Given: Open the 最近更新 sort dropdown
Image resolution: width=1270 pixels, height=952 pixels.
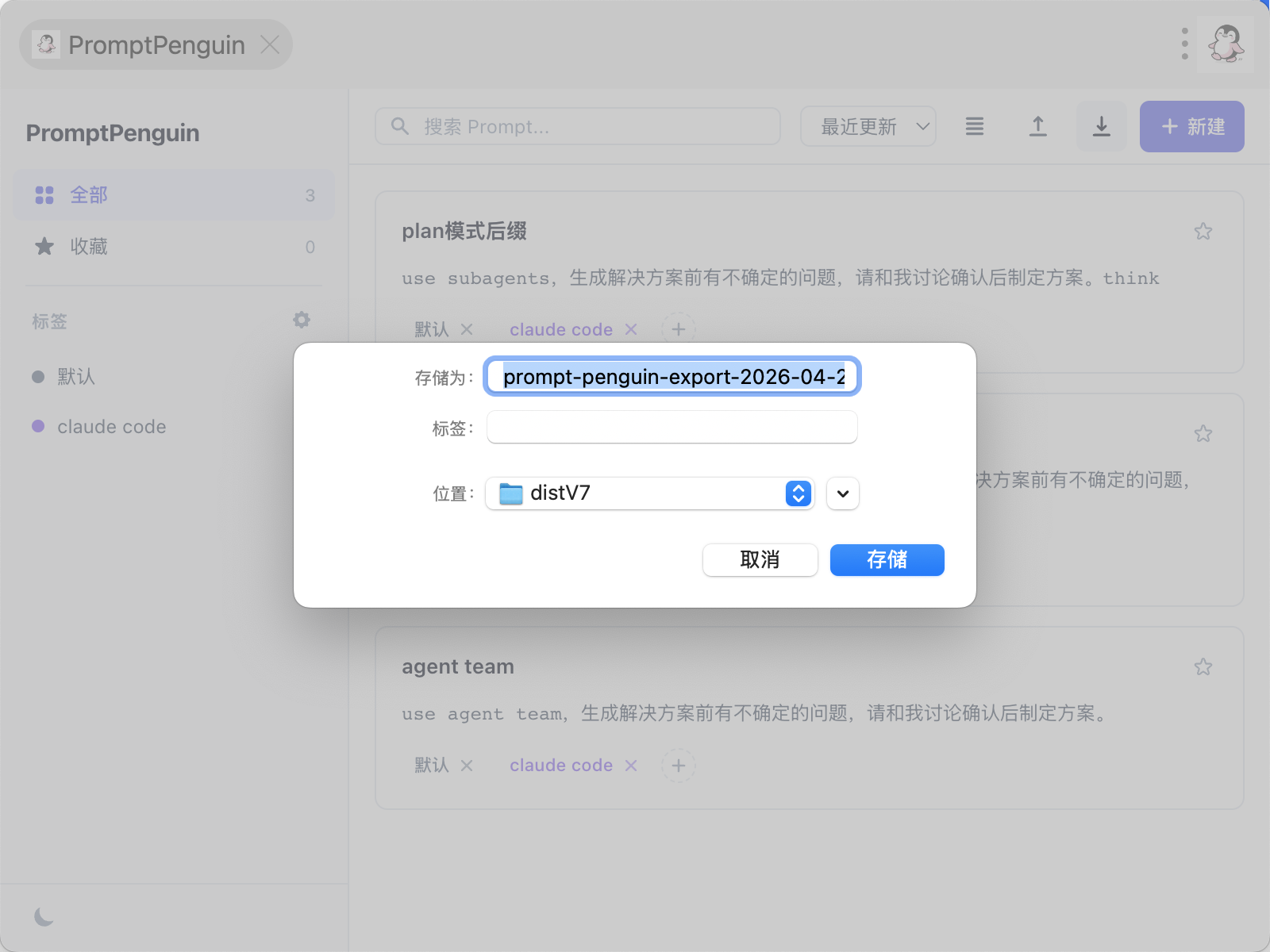Looking at the screenshot, I should click(868, 126).
